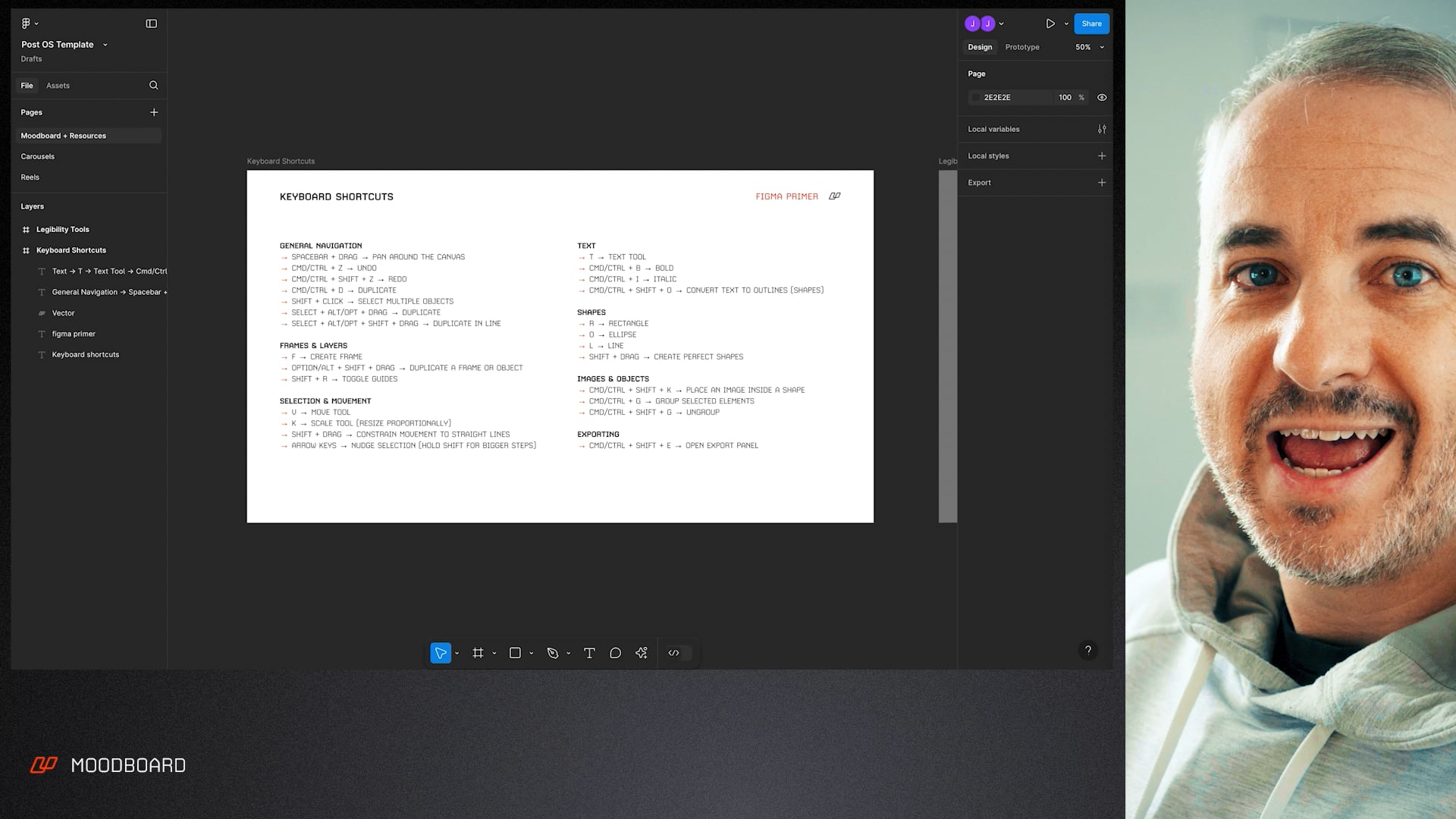Expand the Post OS Template file menu
The width and height of the screenshot is (1456, 819).
[105, 45]
